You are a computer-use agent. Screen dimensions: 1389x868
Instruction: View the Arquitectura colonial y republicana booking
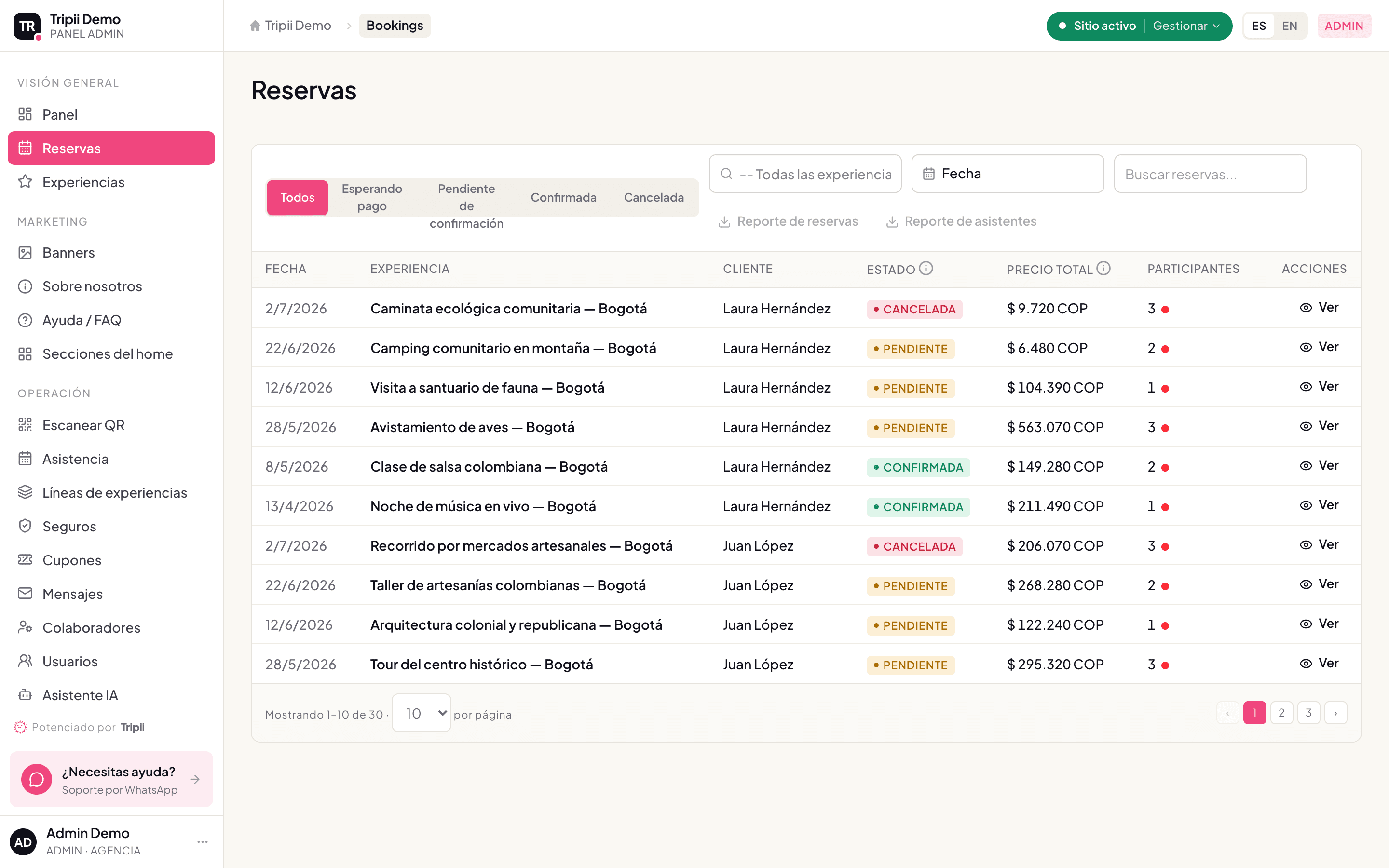[x=1319, y=624]
